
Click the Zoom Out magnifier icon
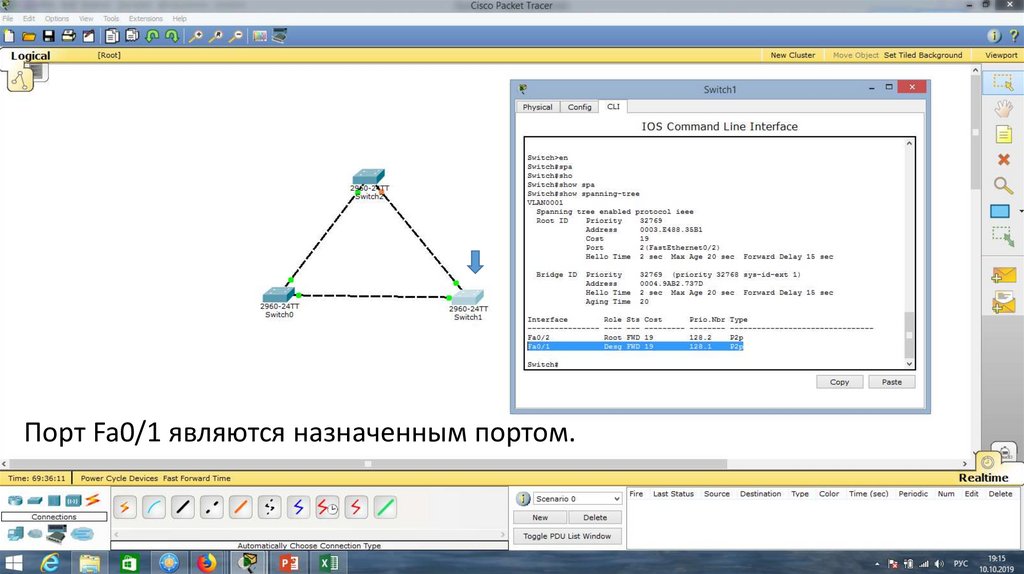tap(236, 36)
